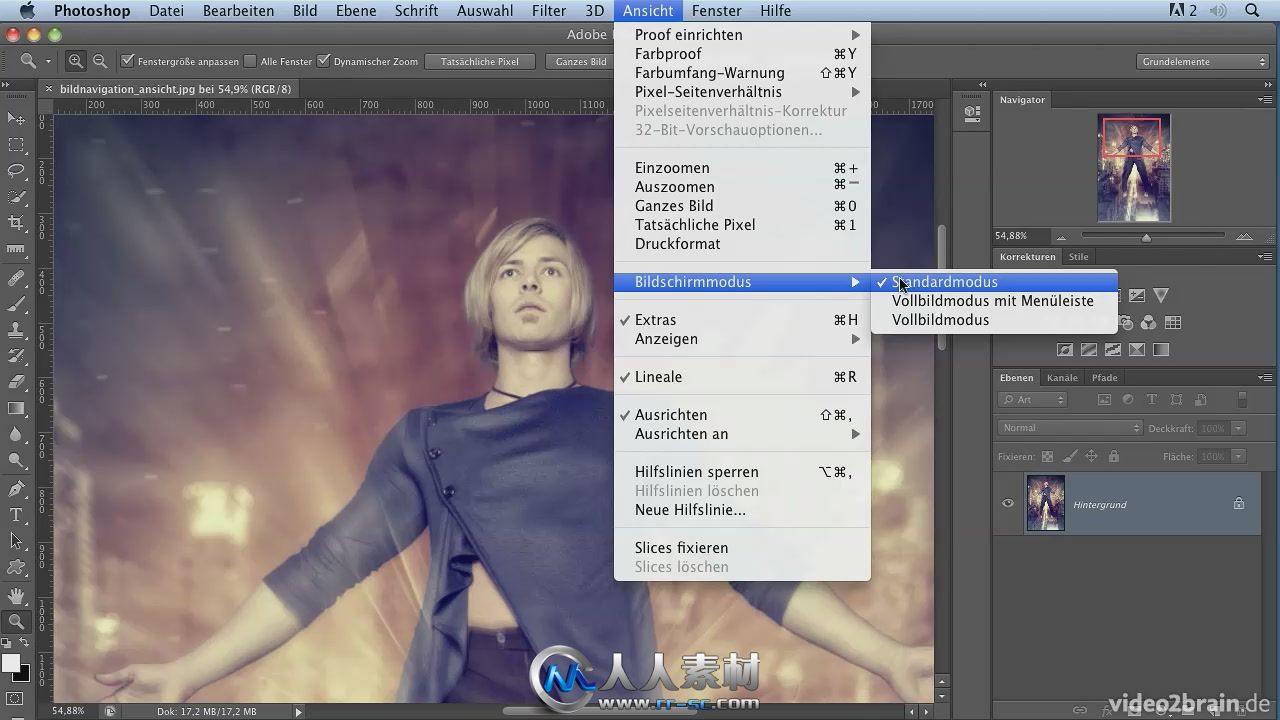Image resolution: width=1280 pixels, height=720 pixels.
Task: Choose Einzoomen from Ansicht menu
Action: tap(742, 168)
